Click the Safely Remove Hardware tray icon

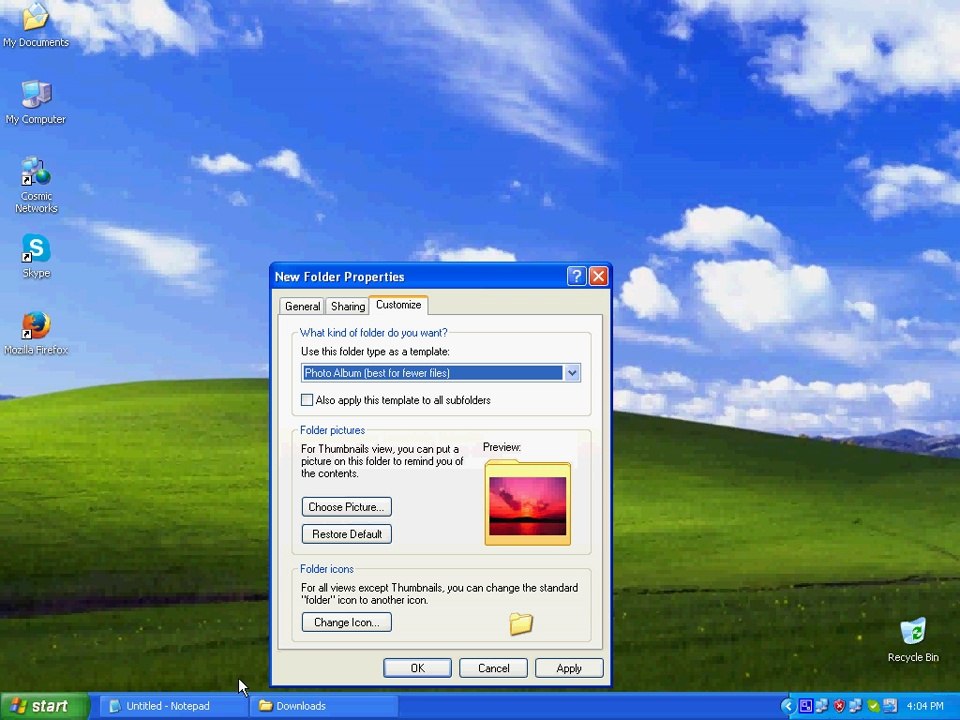tap(890, 706)
